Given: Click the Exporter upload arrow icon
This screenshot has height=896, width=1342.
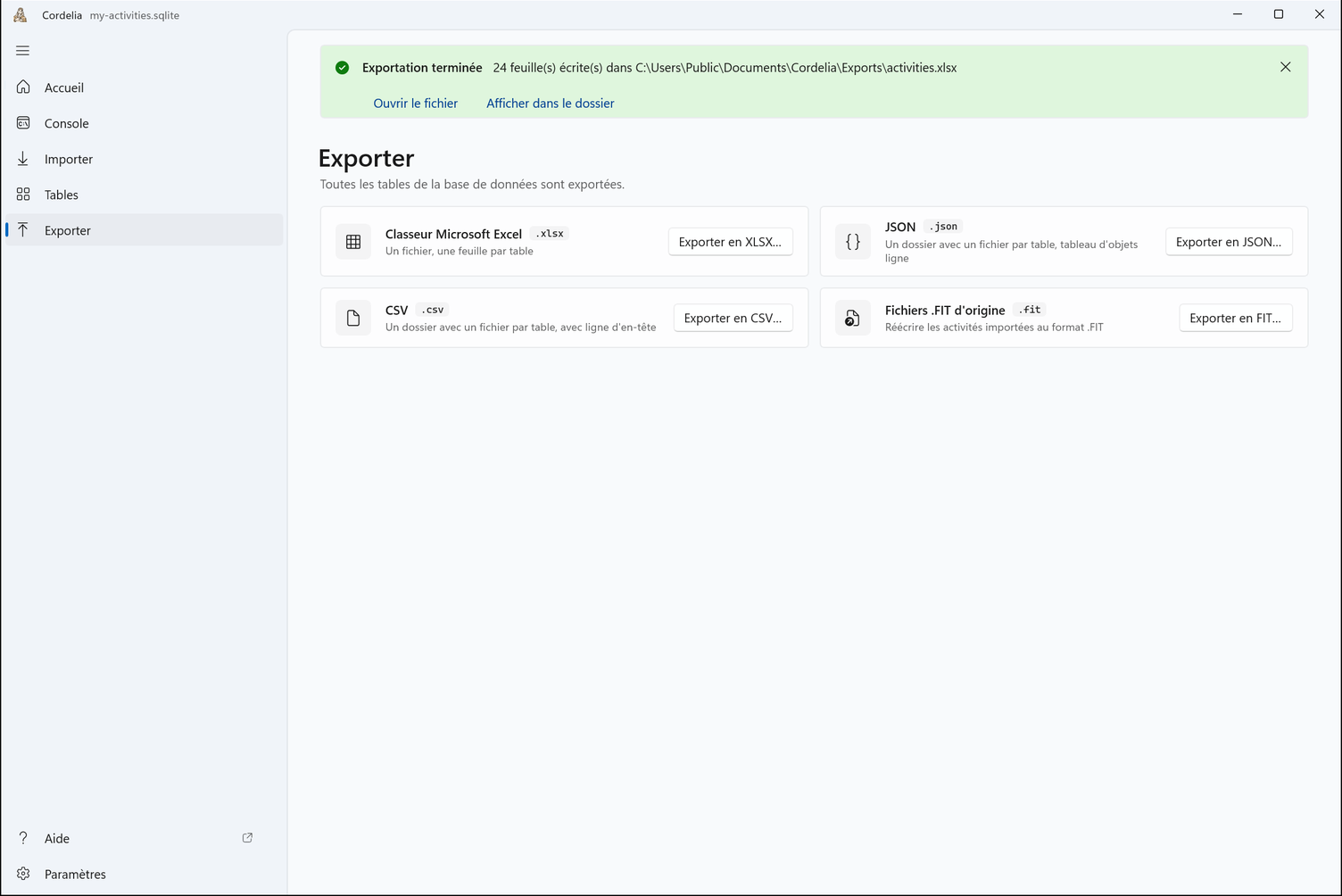Looking at the screenshot, I should (23, 230).
